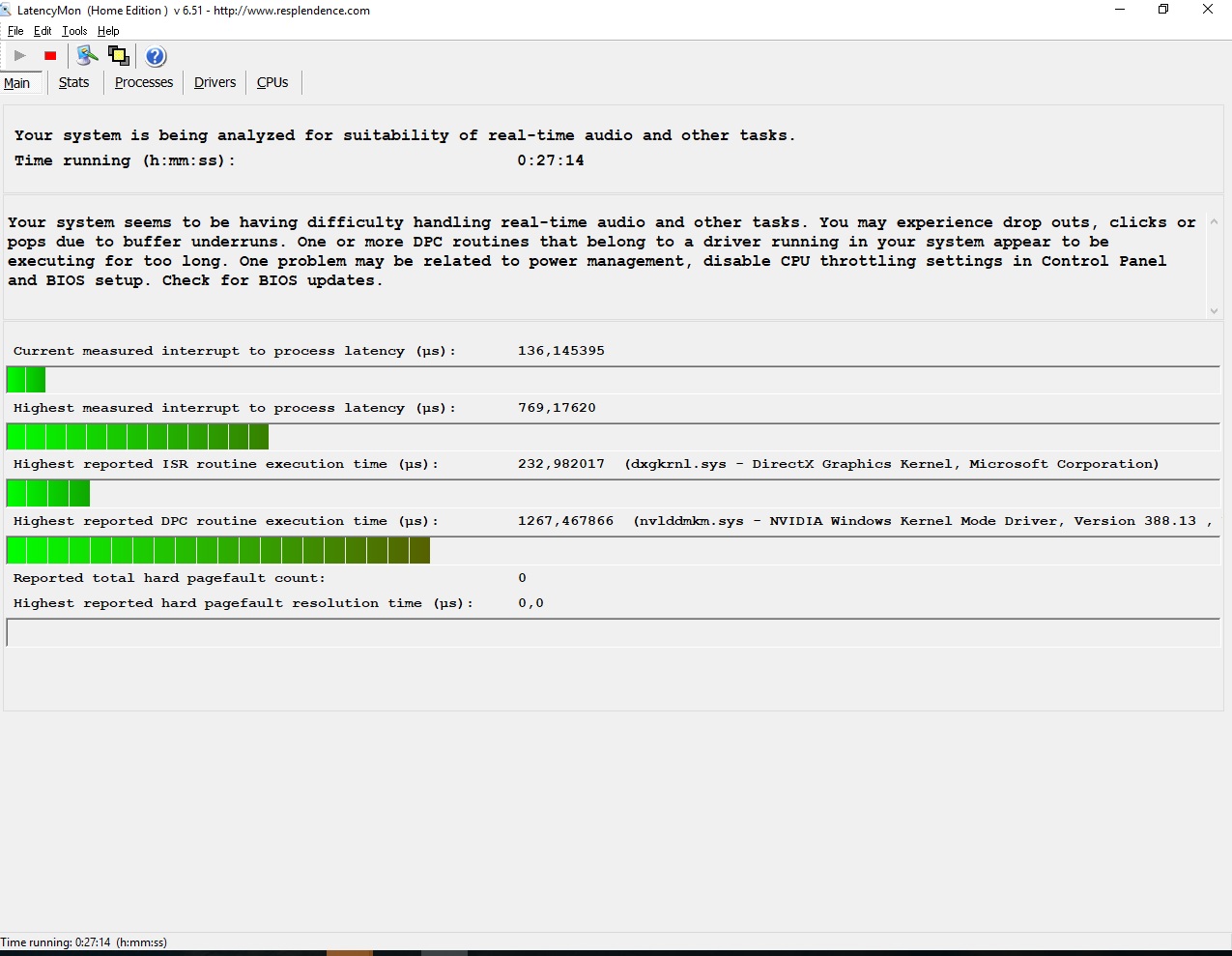This screenshot has width=1232, height=956.
Task: Switch to the Drivers tab
Action: [x=215, y=83]
